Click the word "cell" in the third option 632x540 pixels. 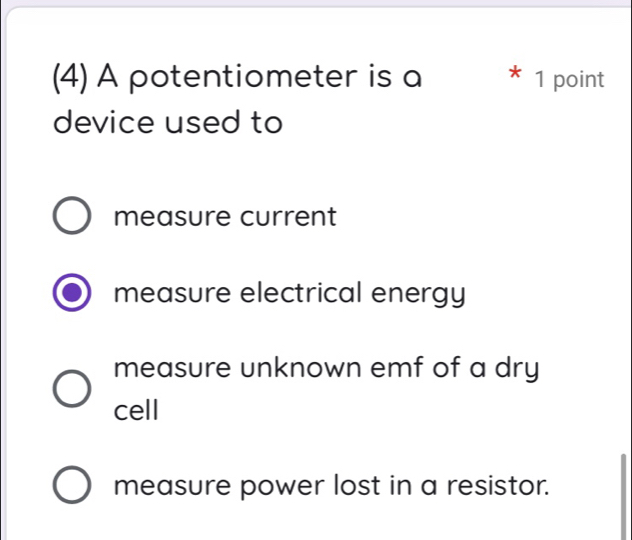click(x=137, y=410)
